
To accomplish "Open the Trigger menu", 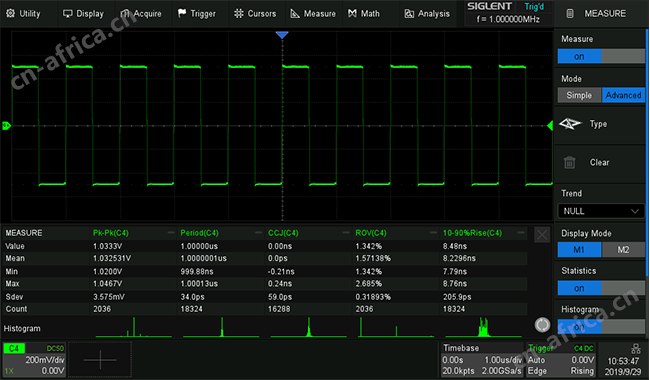I will (196, 14).
